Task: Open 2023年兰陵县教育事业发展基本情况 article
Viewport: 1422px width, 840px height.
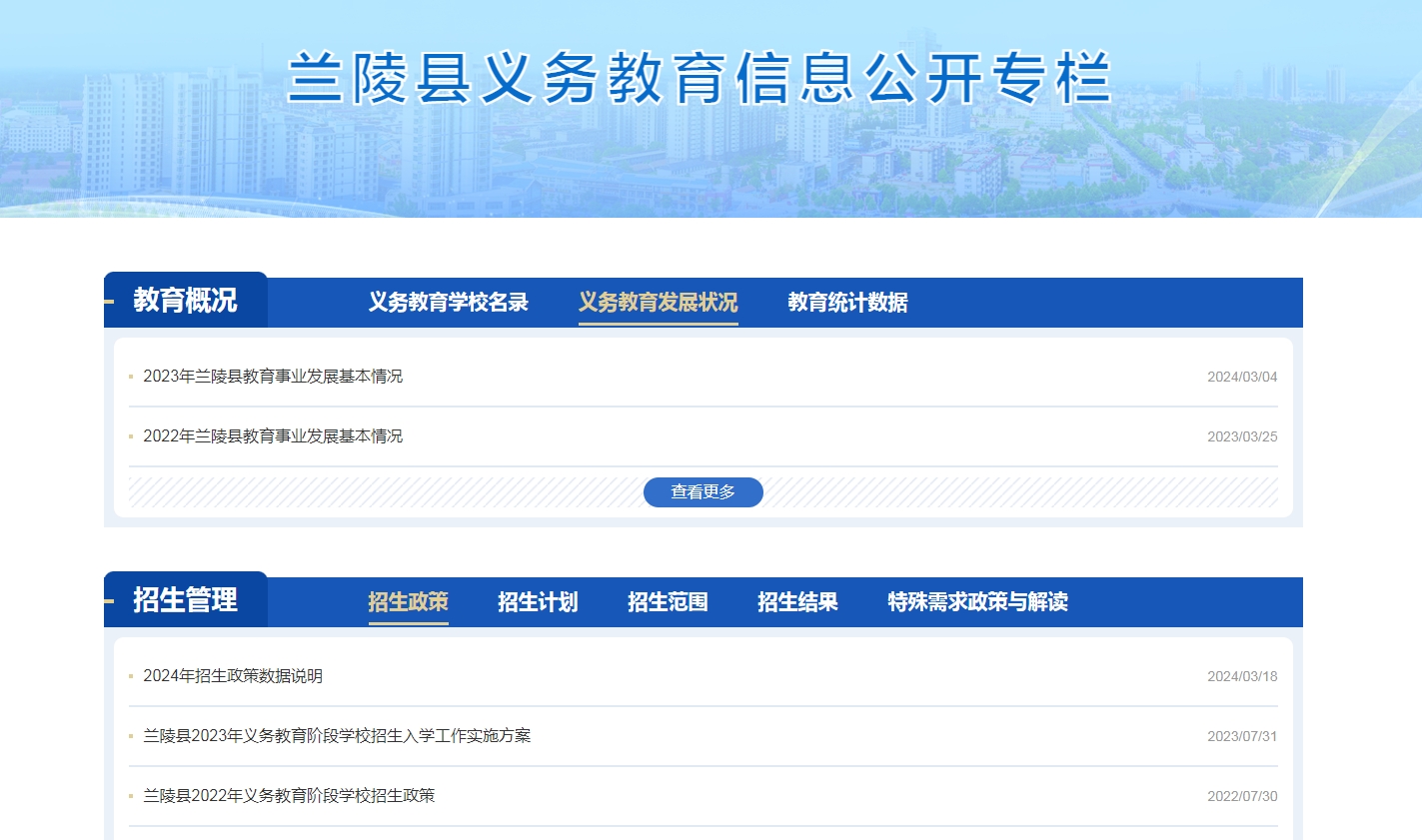Action: pyautogui.click(x=273, y=377)
